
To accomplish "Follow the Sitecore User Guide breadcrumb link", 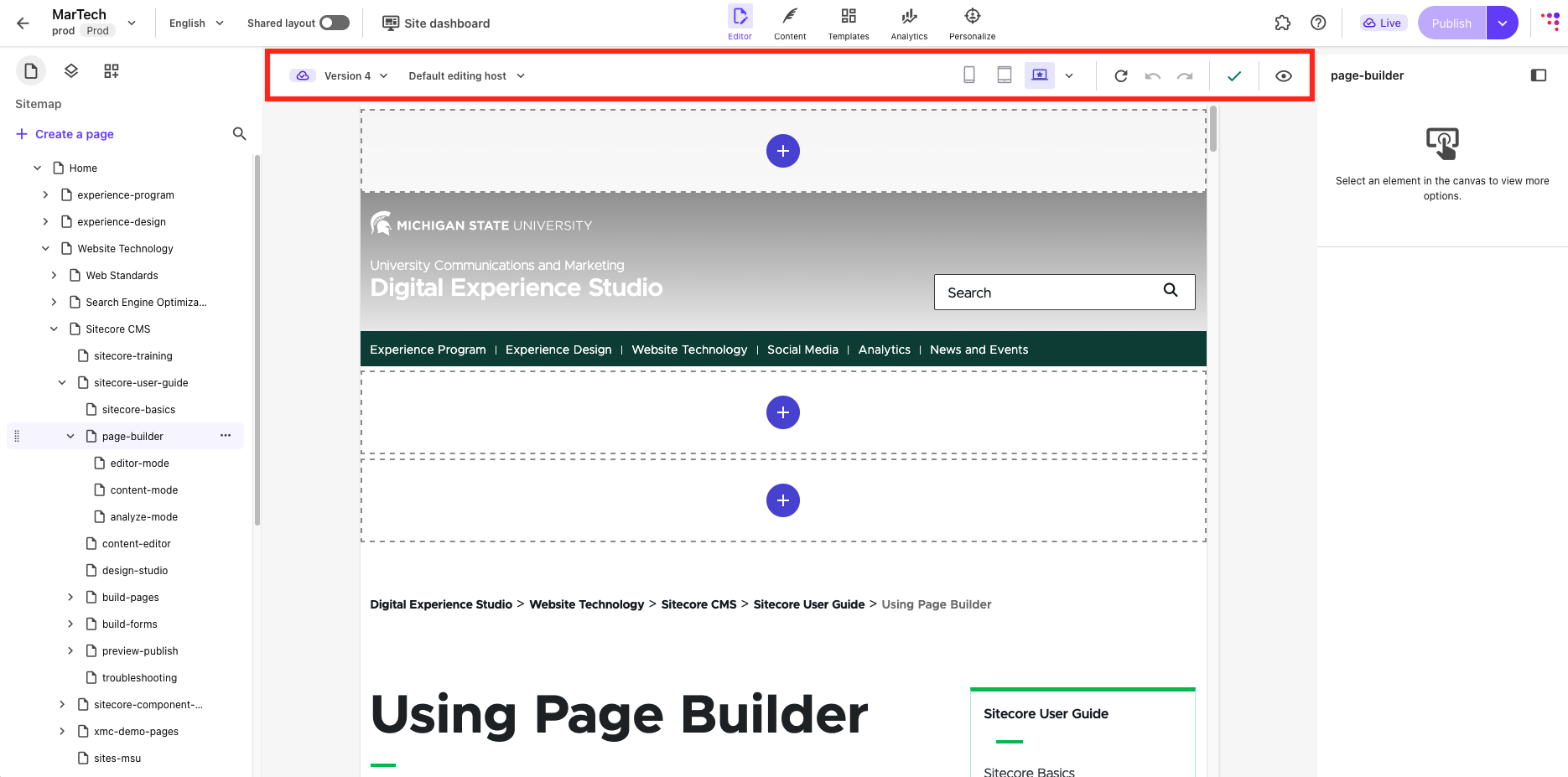I will [809, 604].
